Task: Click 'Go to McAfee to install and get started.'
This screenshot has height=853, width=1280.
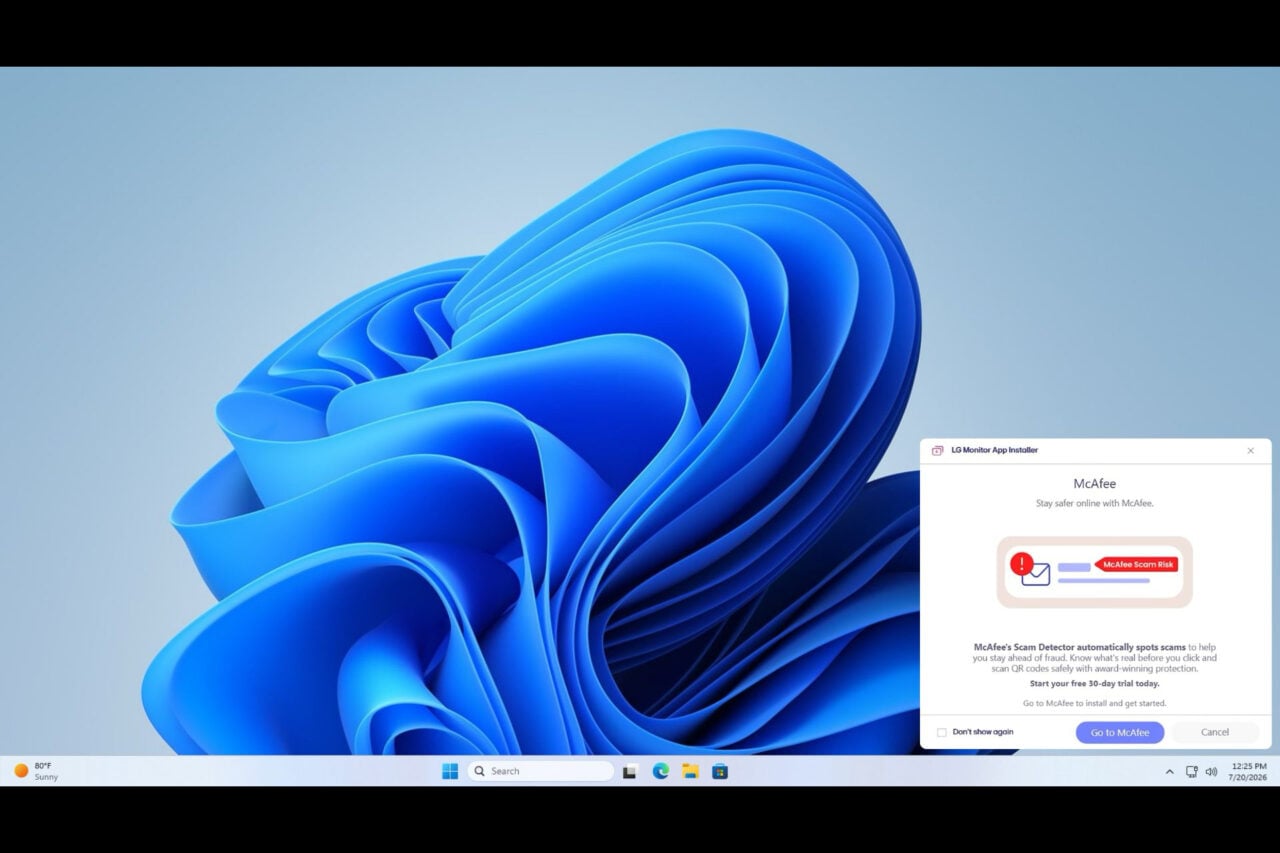Action: tap(1095, 704)
